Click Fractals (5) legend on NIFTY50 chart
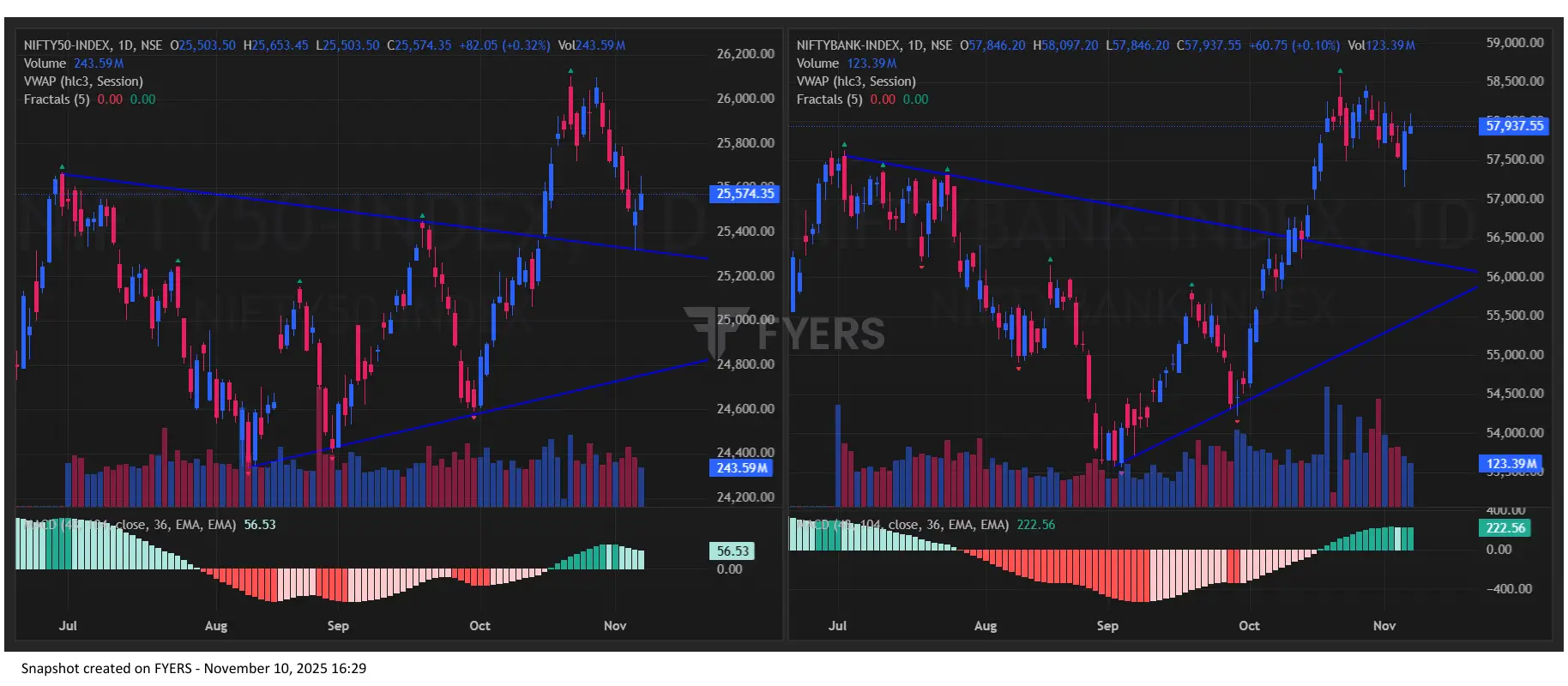This screenshot has height=686, width=1568. (x=57, y=99)
